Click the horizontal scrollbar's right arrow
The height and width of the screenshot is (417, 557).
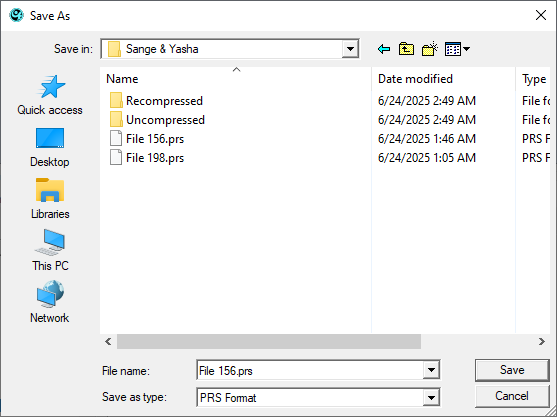(x=541, y=341)
